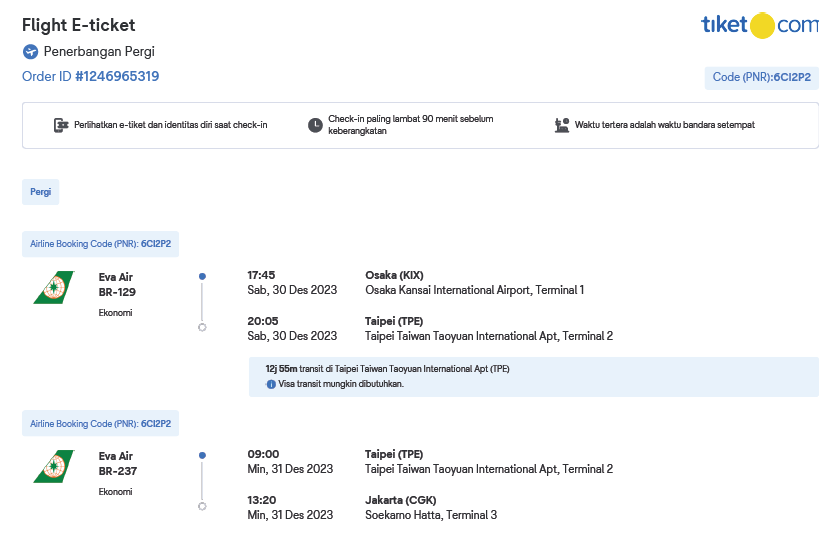839x536 pixels.
Task: Click the Jakarta (CGK) destination text
Action: tap(400, 500)
